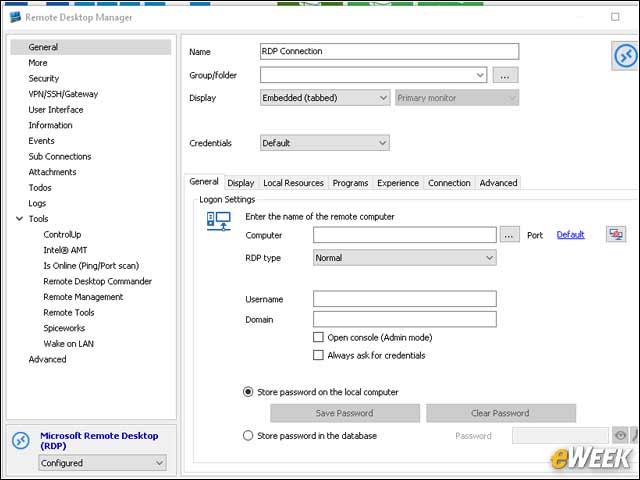Open Sub Connections in the sidebar

click(x=60, y=156)
